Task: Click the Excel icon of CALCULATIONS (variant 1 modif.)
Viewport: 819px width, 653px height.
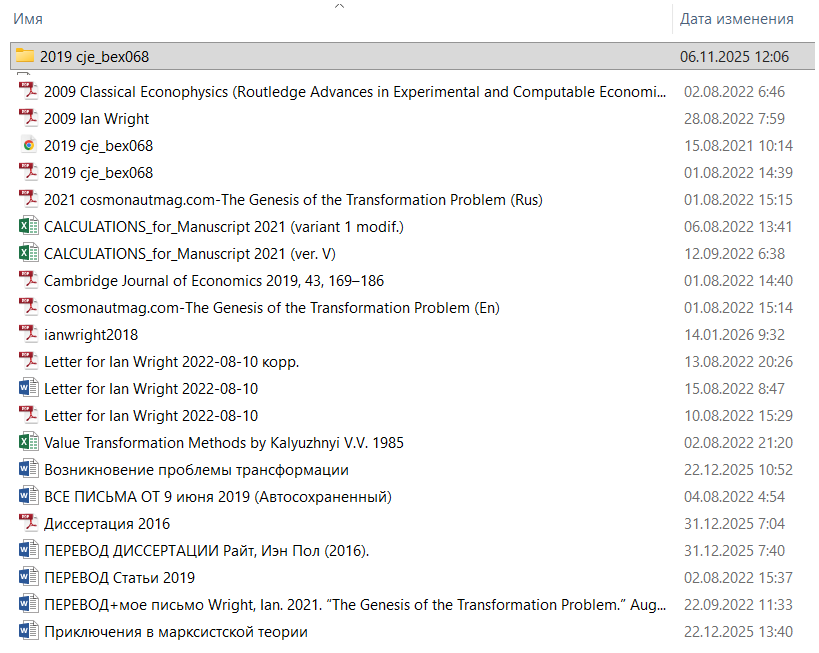Action: point(28,226)
